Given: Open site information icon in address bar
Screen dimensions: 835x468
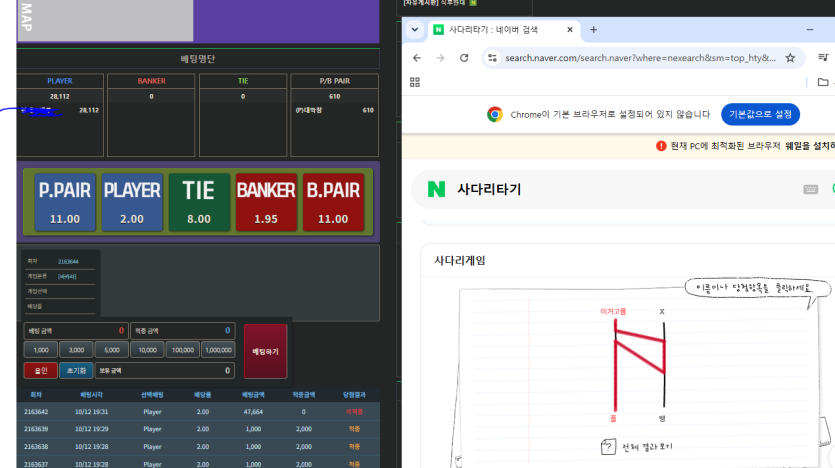Looking at the screenshot, I should 493,58.
